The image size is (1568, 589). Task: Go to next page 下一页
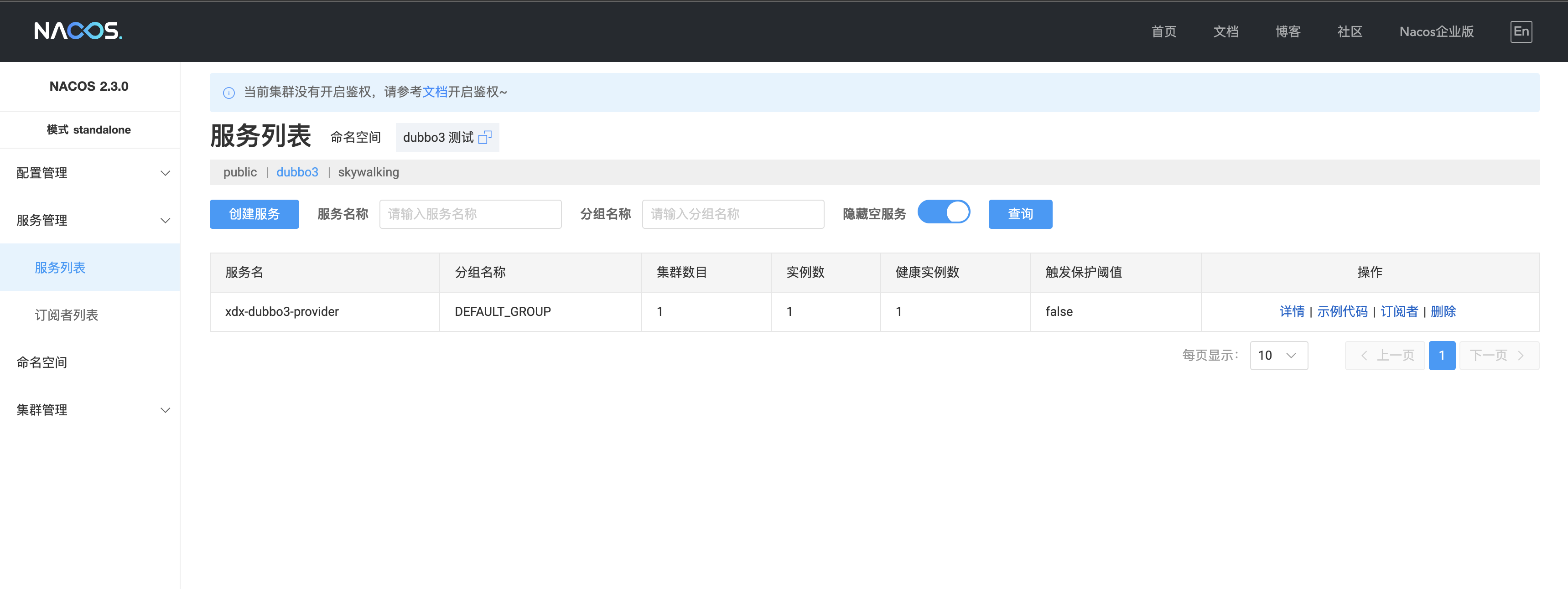tap(1498, 355)
